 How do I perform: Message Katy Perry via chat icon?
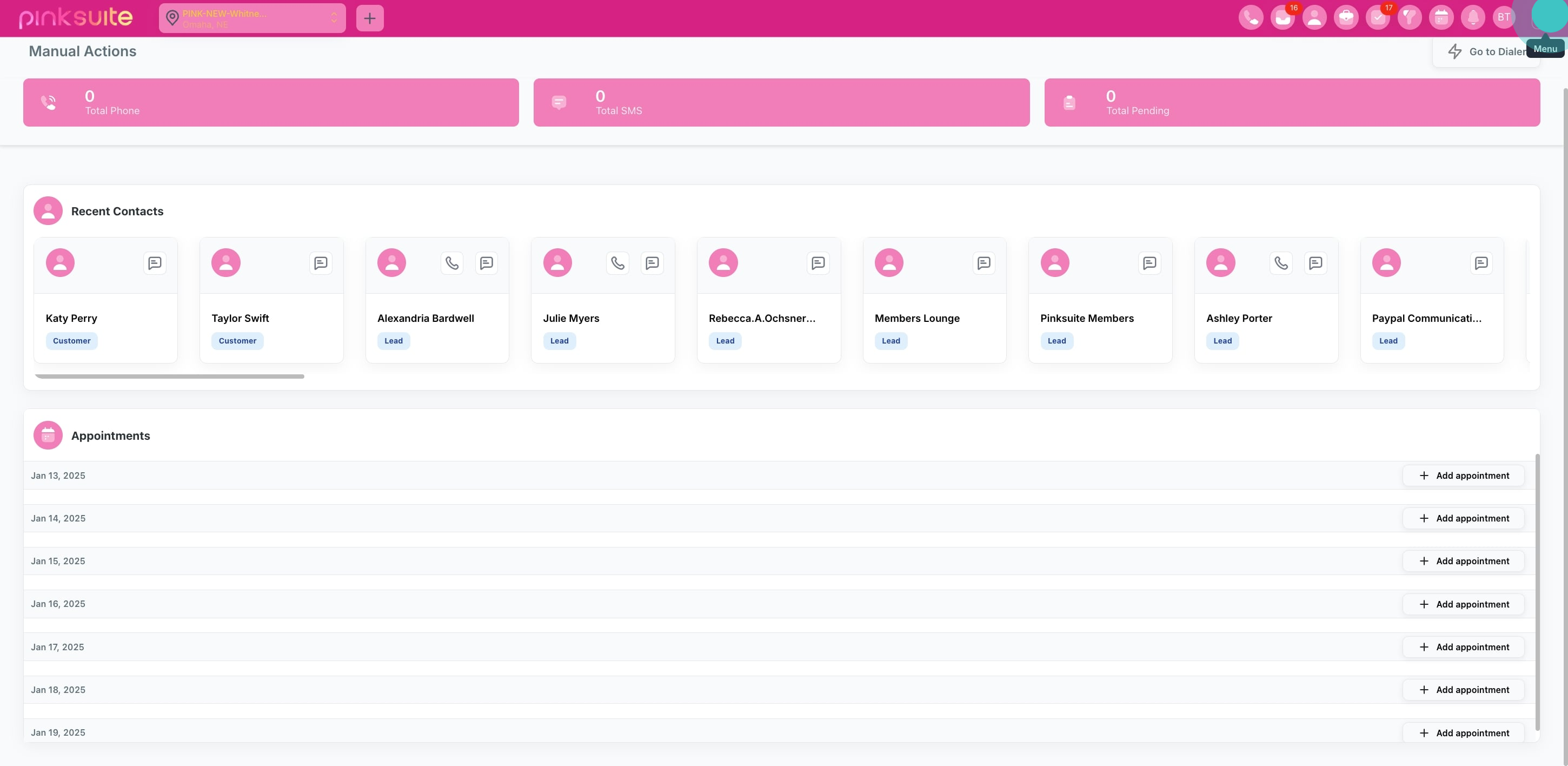pos(155,263)
